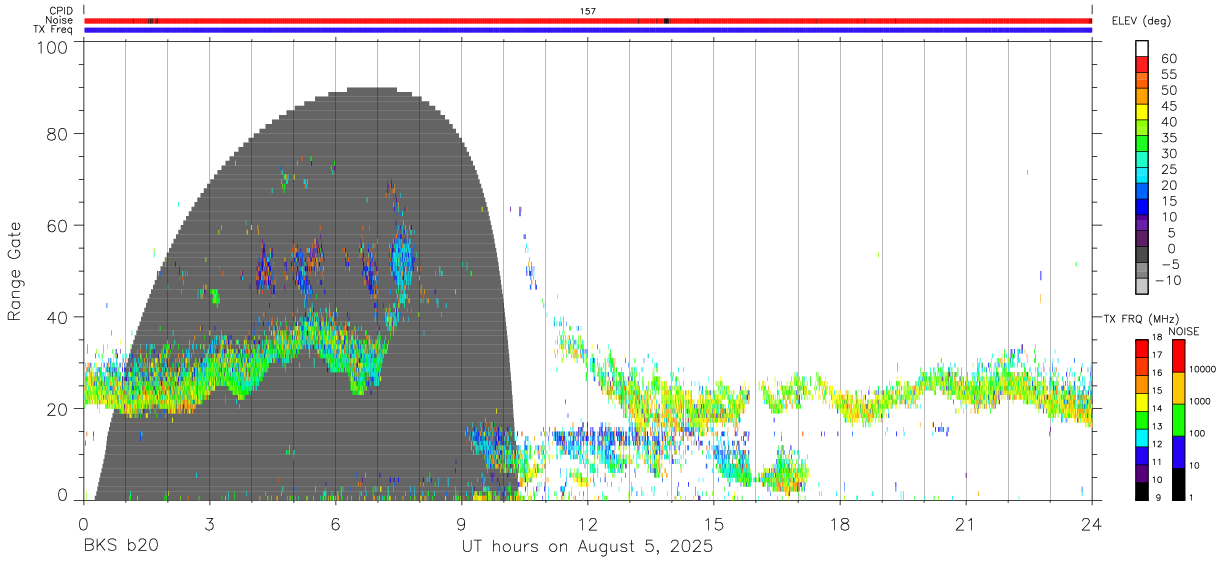1228x567 pixels.
Task: Click the CPID value "157"
Action: tap(588, 11)
